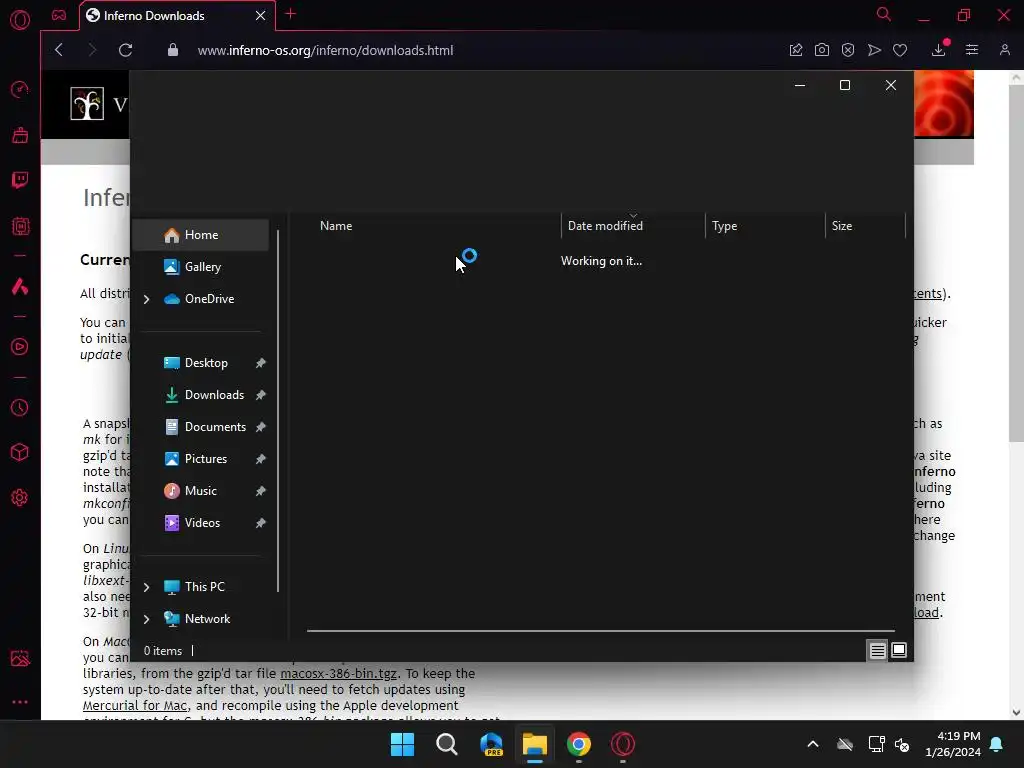The image size is (1024, 768).
Task: Open GX Corner gamepad icon
Action: click(59, 15)
